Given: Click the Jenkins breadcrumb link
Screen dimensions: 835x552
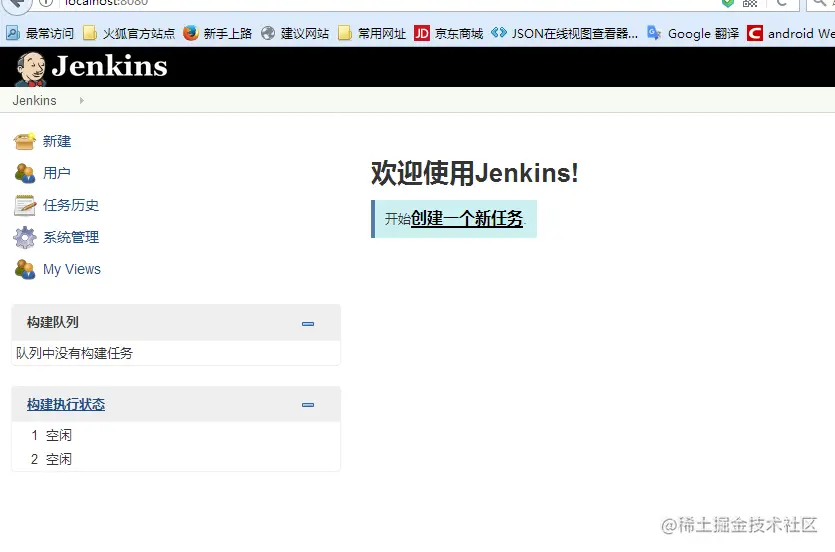Looking at the screenshot, I should tap(35, 101).
